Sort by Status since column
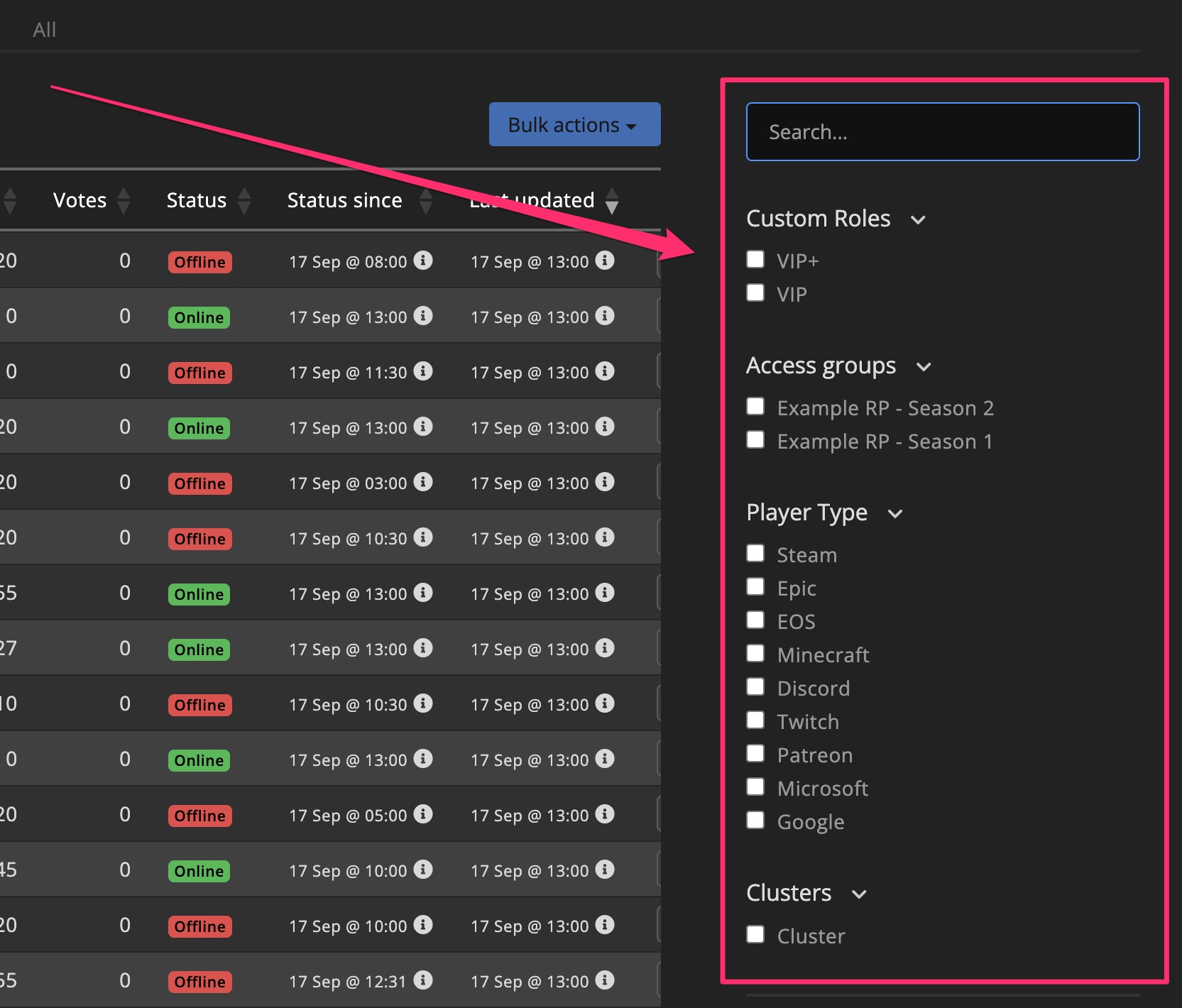This screenshot has width=1182, height=1008. (426, 201)
